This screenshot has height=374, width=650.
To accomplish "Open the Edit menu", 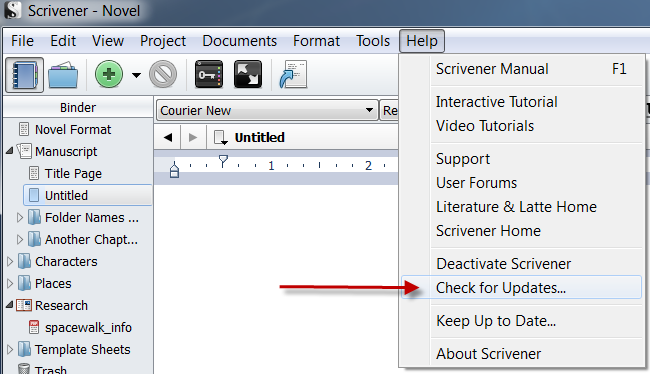I will coord(63,41).
